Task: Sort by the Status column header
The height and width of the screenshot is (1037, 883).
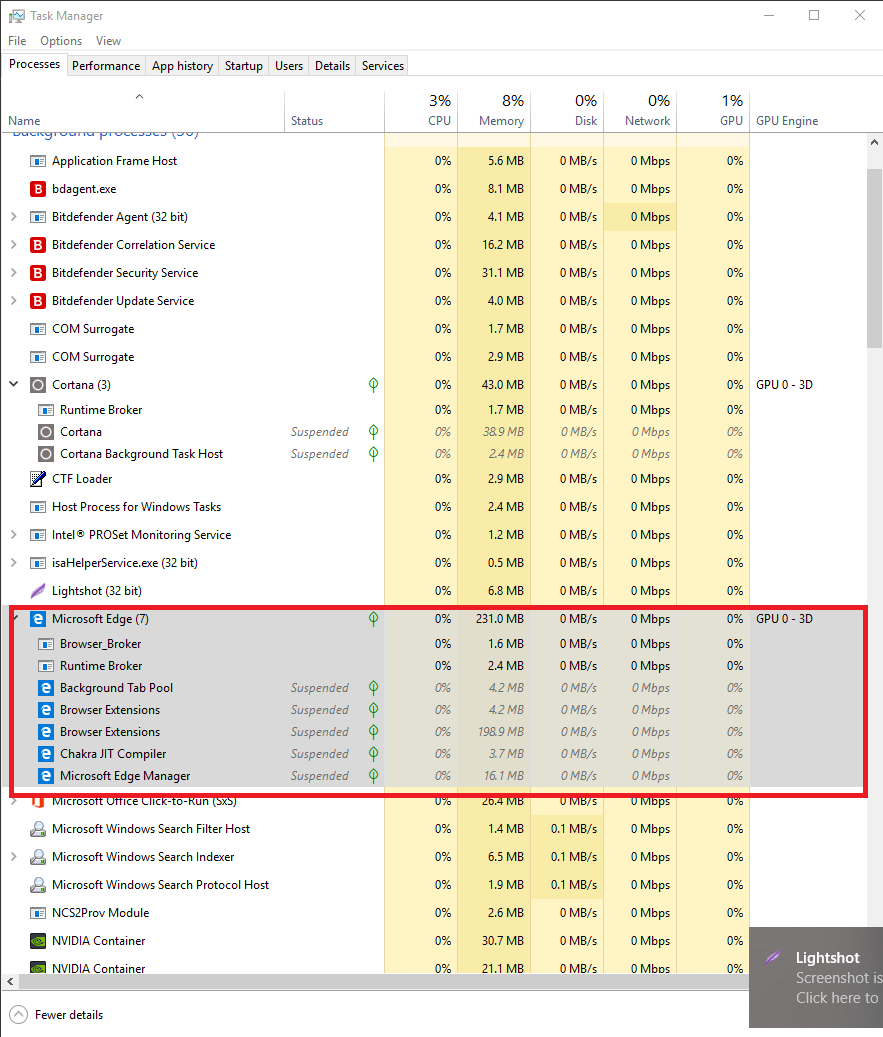Action: (335, 111)
